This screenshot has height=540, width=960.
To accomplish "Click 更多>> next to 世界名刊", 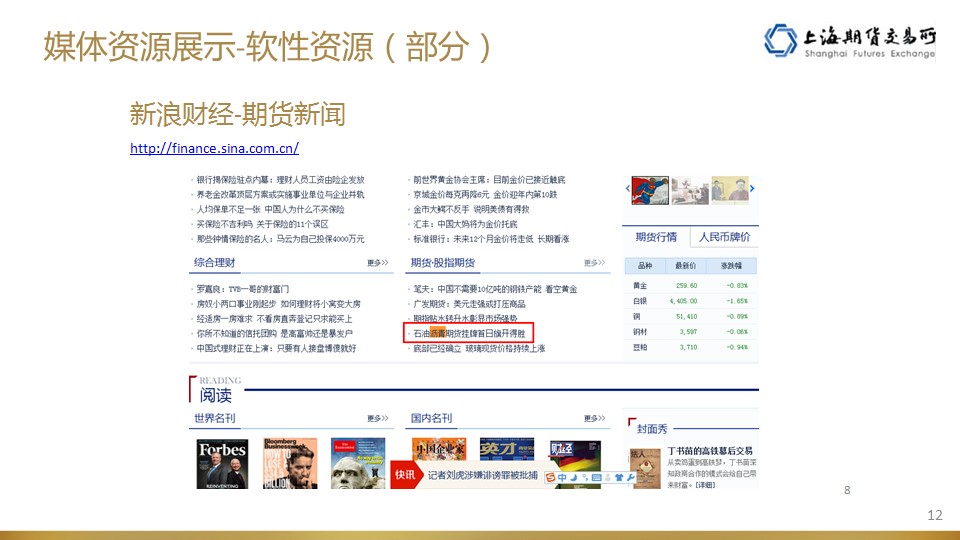I will (x=378, y=418).
